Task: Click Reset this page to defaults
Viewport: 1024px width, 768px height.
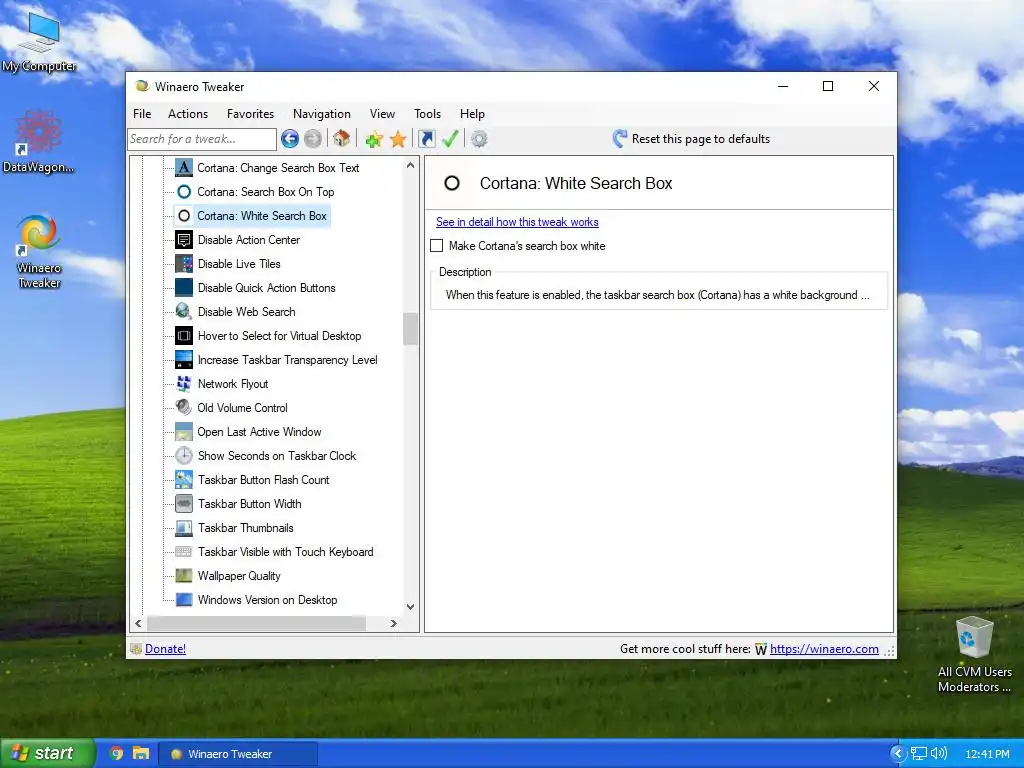Action: (x=701, y=138)
